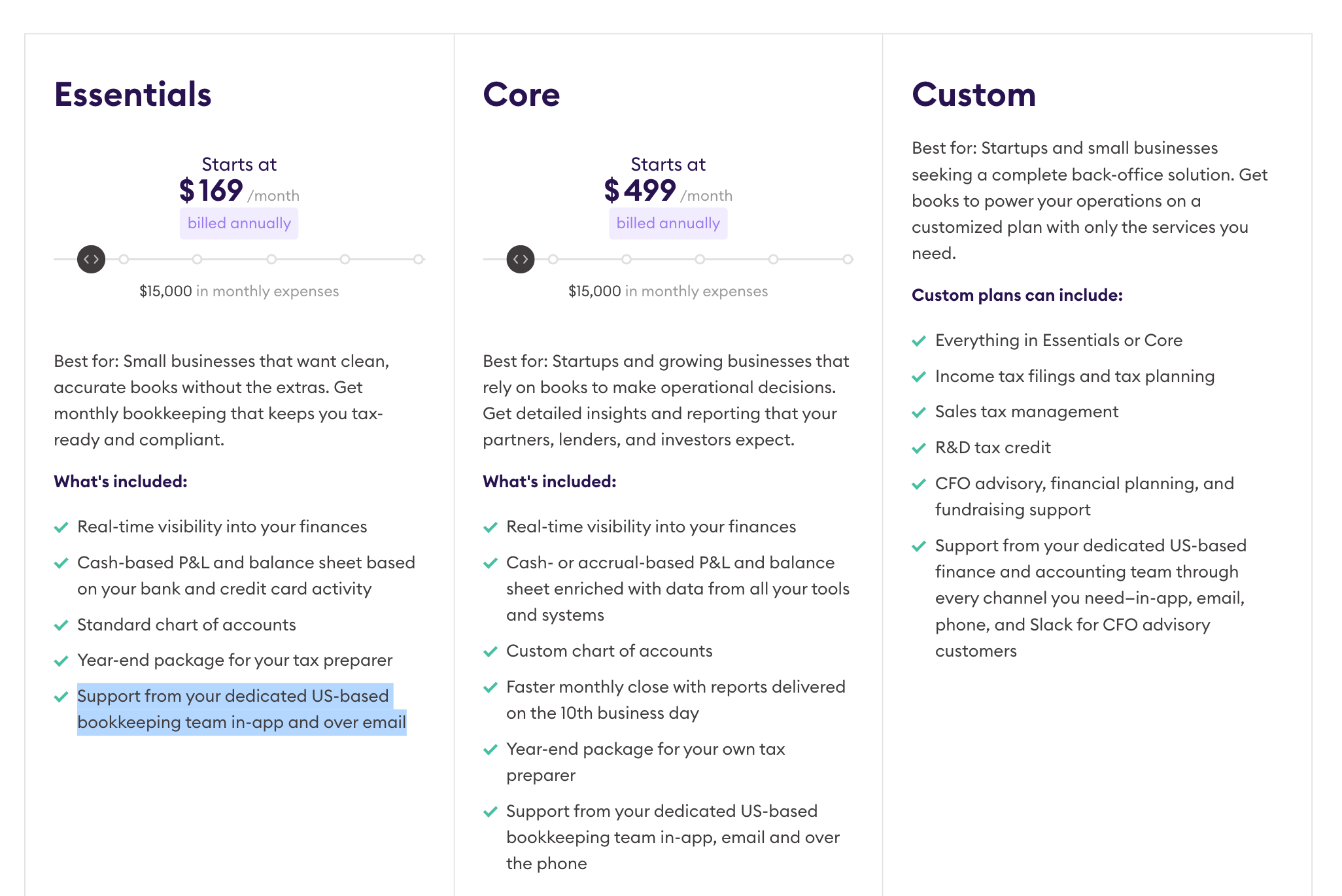
Task: Click the checkmark beside Sales tax management
Action: coord(919,412)
